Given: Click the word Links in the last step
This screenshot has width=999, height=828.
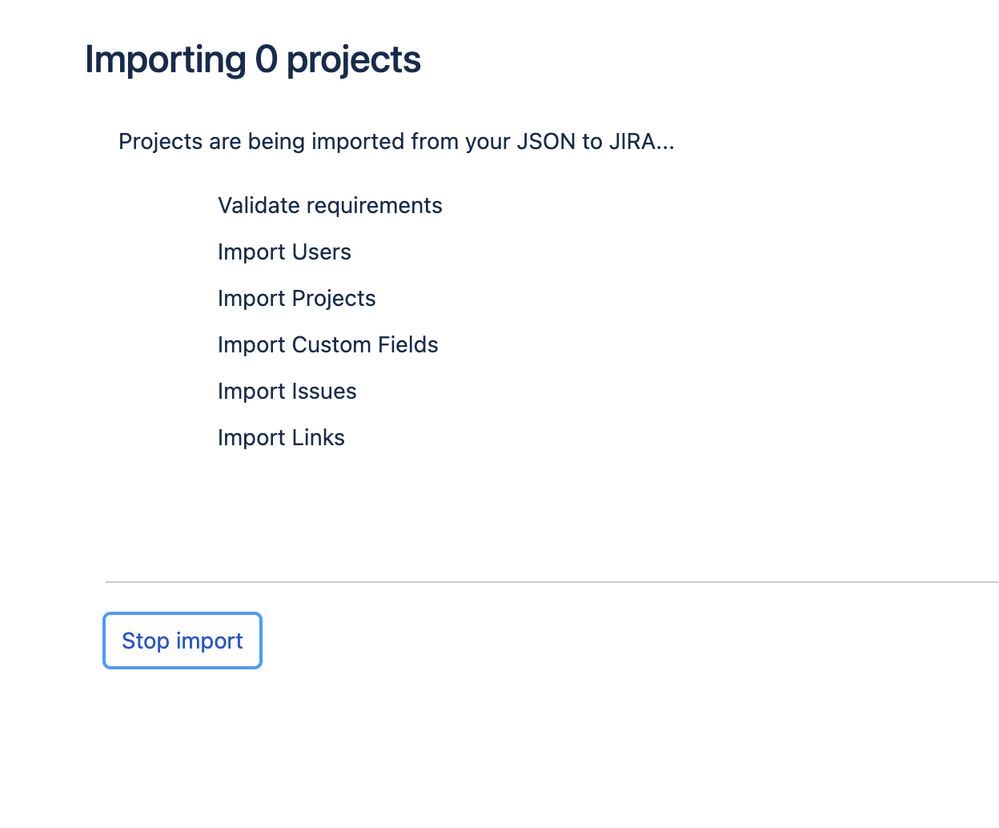Looking at the screenshot, I should 319,438.
